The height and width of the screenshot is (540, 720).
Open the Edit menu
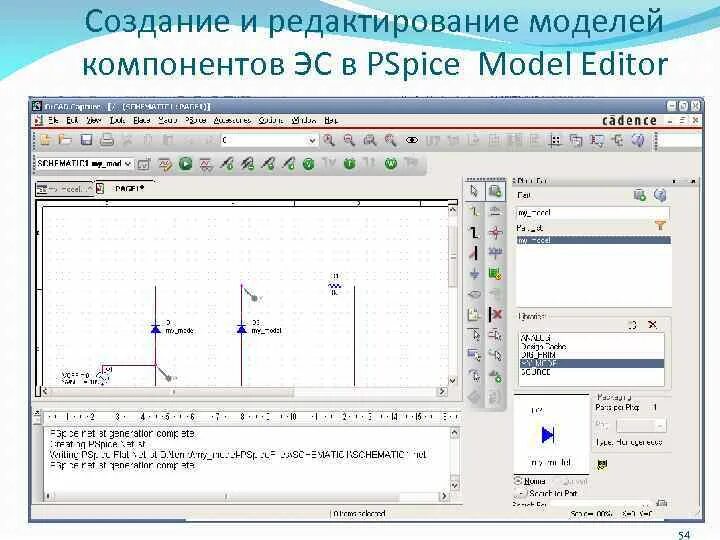pos(73,120)
